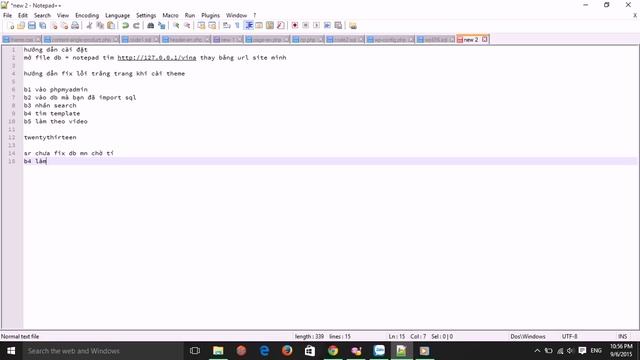Open the Run menu

coord(190,16)
